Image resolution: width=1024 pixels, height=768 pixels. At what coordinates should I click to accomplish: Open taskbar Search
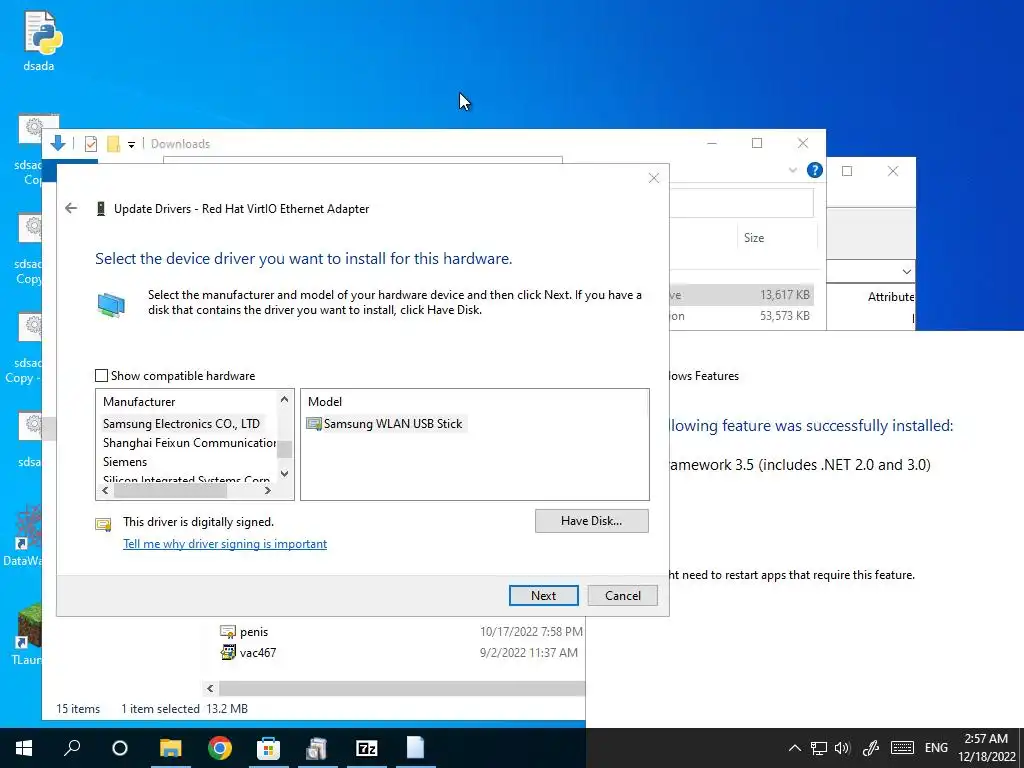tap(72, 748)
